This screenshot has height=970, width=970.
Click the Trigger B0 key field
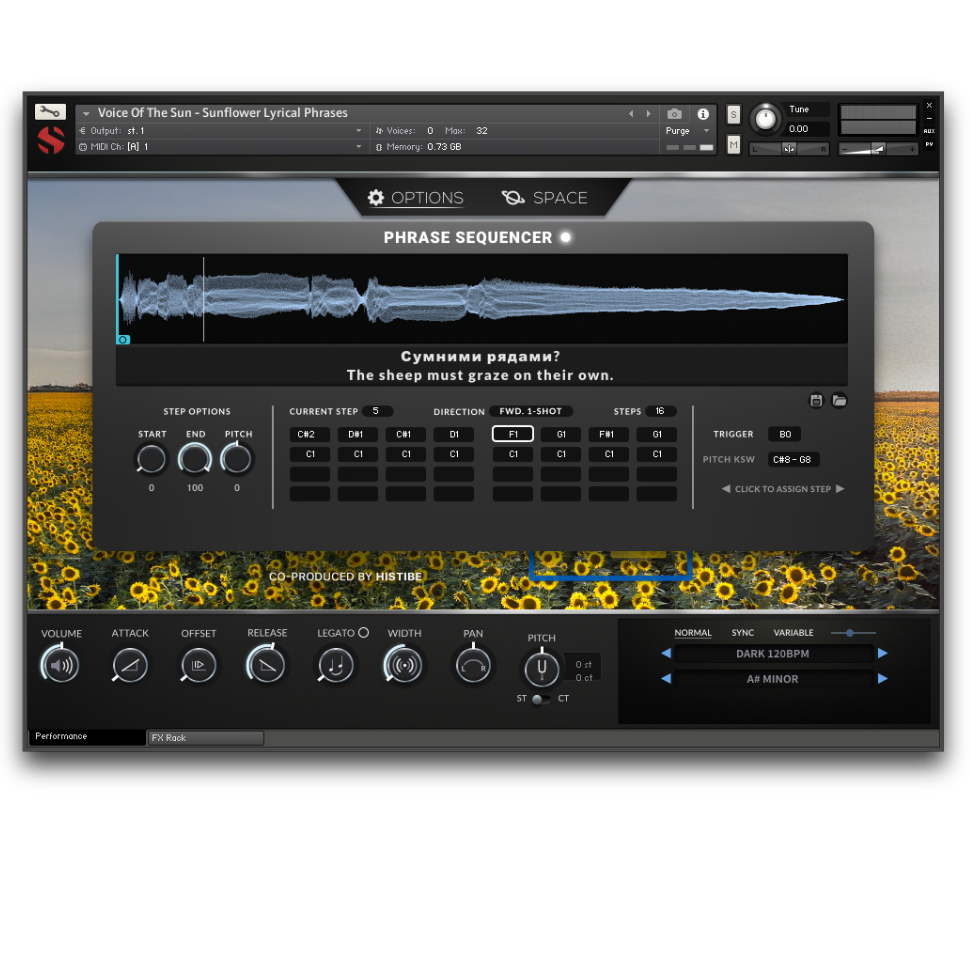784,434
